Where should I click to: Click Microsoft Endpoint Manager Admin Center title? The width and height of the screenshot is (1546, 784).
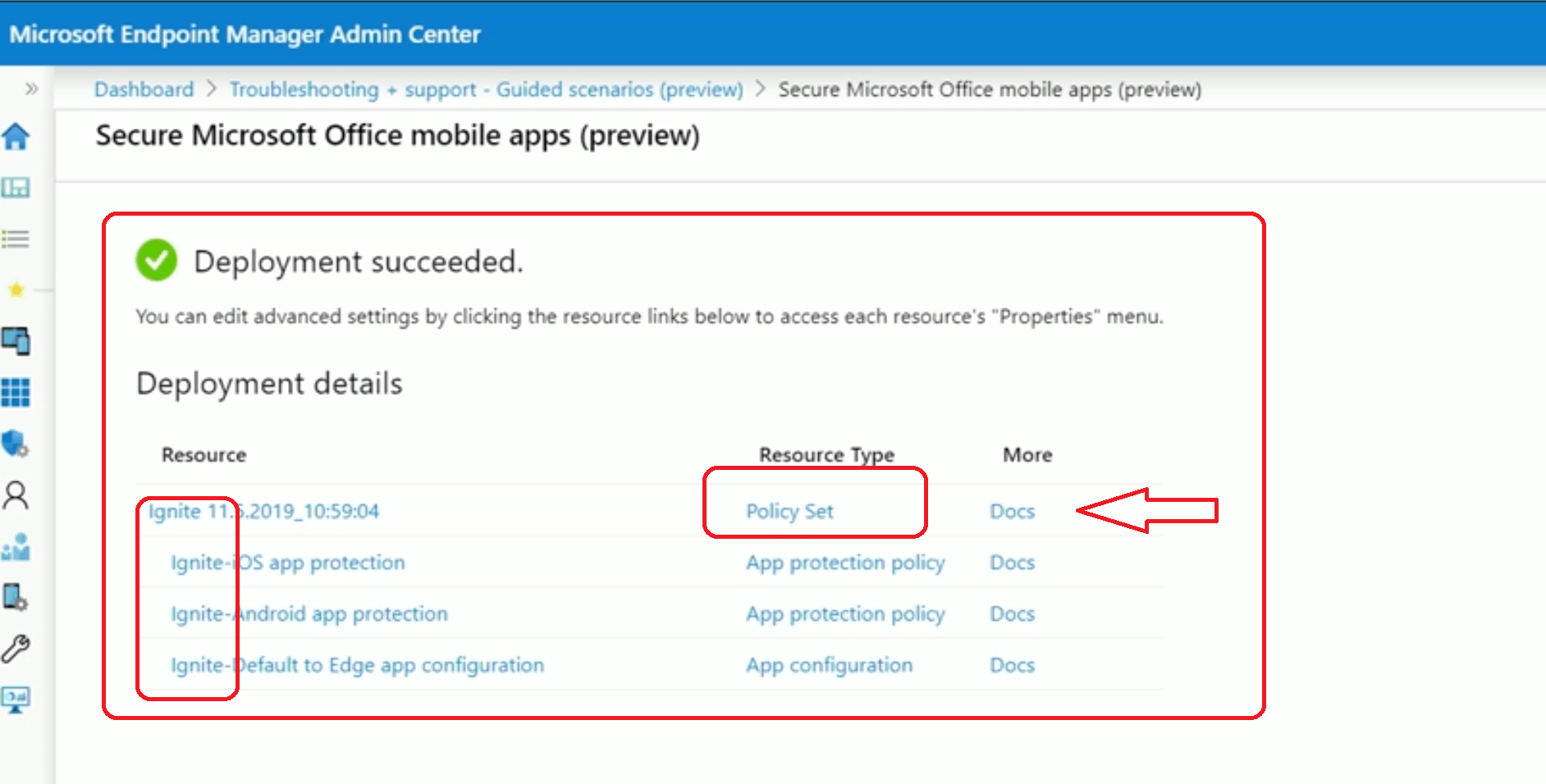245,34
